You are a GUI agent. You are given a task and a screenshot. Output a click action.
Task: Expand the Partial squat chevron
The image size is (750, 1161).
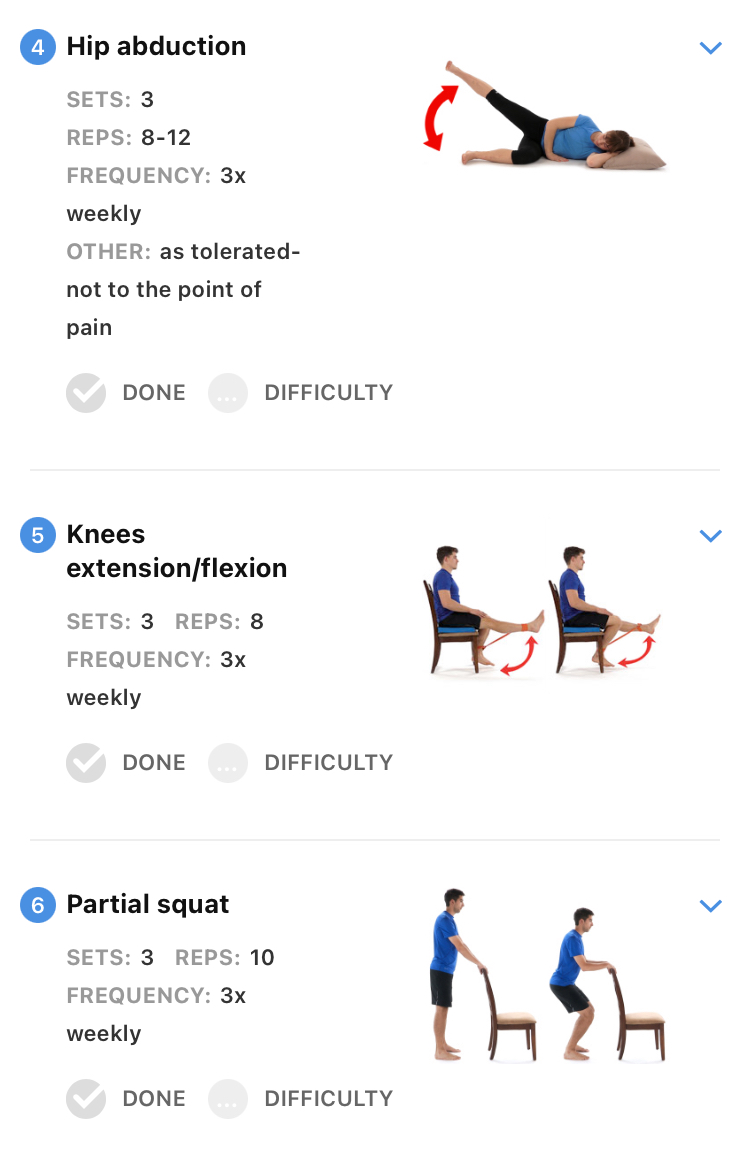(711, 906)
